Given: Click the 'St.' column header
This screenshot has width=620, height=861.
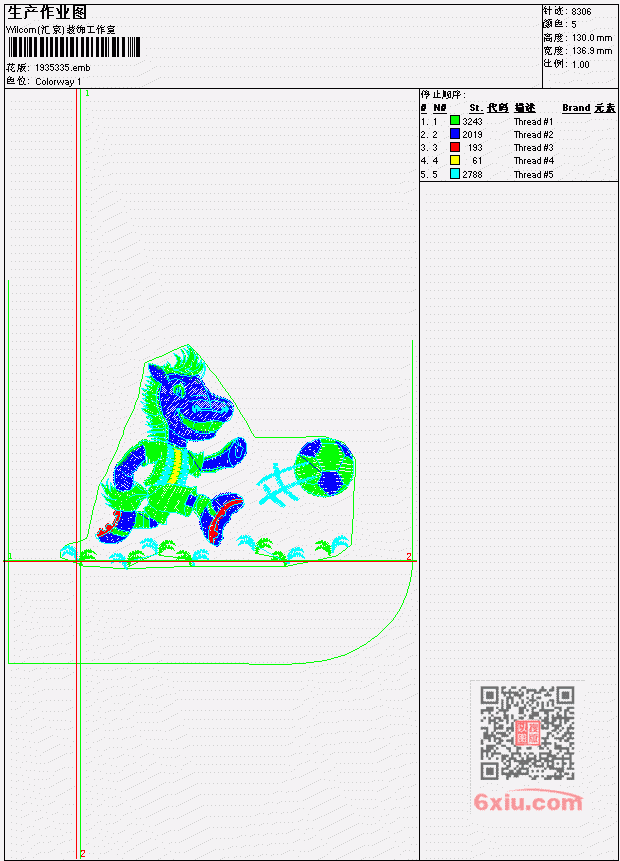Looking at the screenshot, I should point(476,108).
